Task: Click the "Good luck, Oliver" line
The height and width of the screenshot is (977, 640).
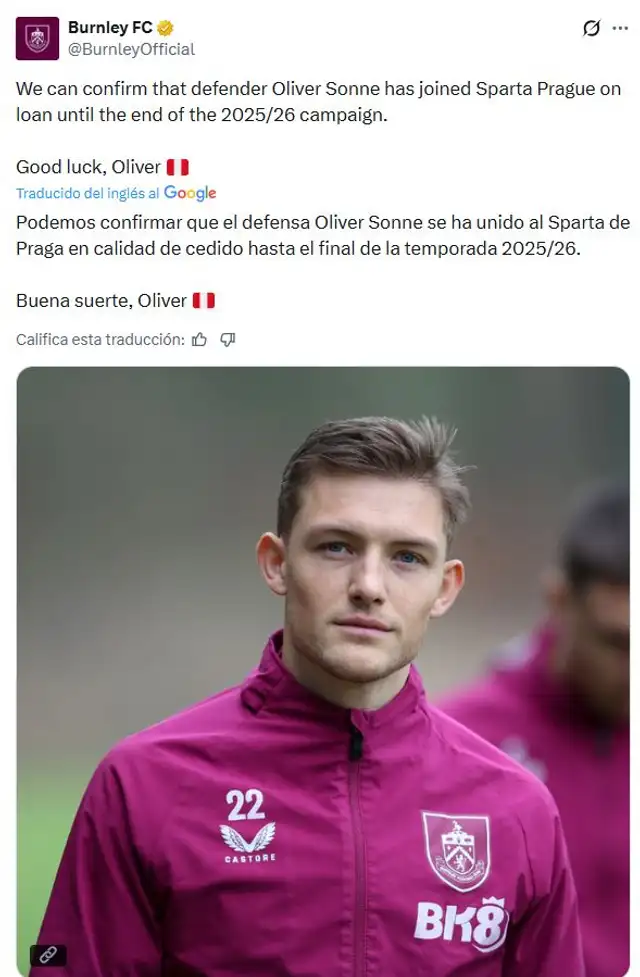Action: point(88,167)
